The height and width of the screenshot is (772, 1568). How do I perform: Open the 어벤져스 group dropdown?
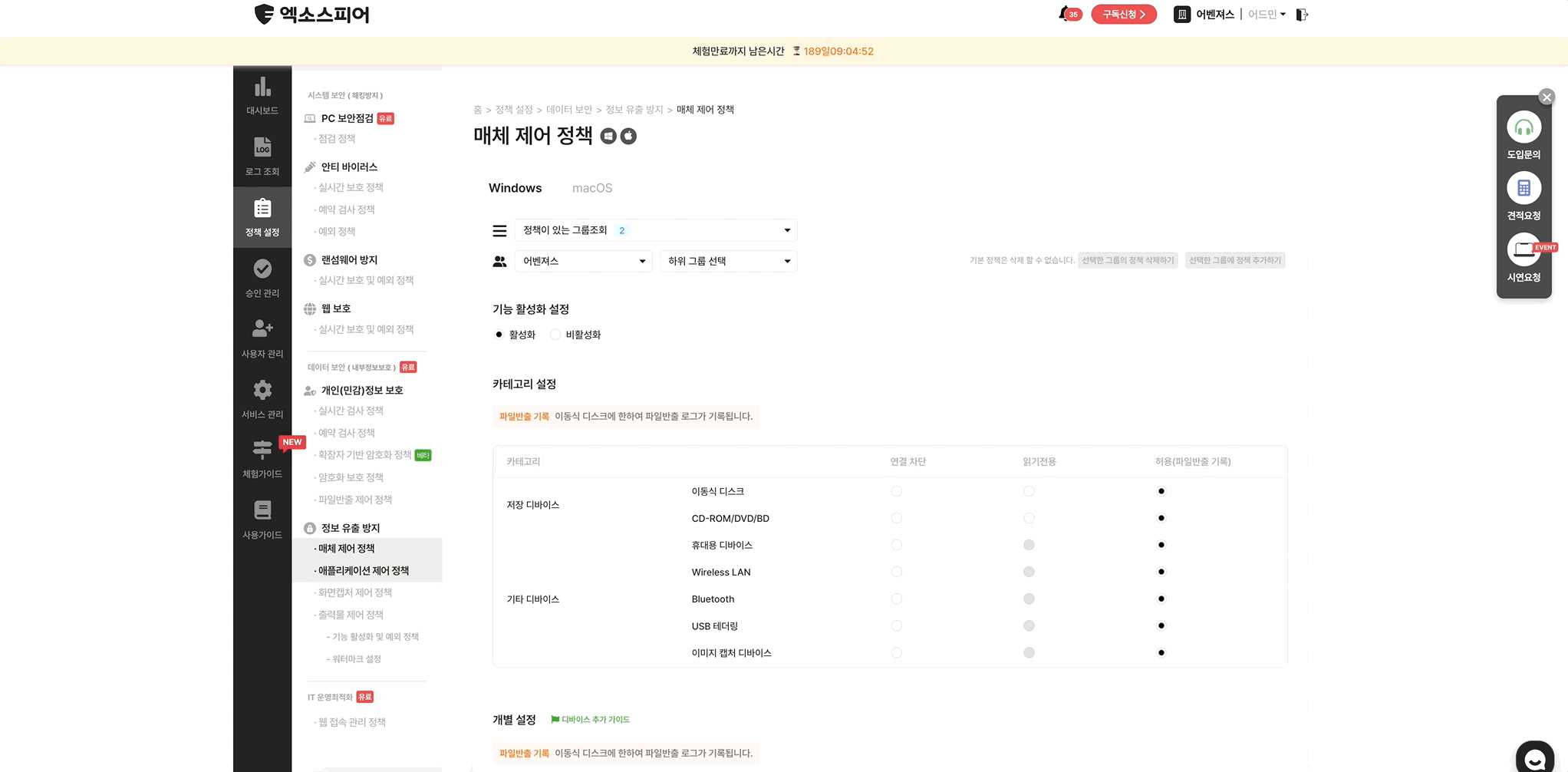(583, 261)
